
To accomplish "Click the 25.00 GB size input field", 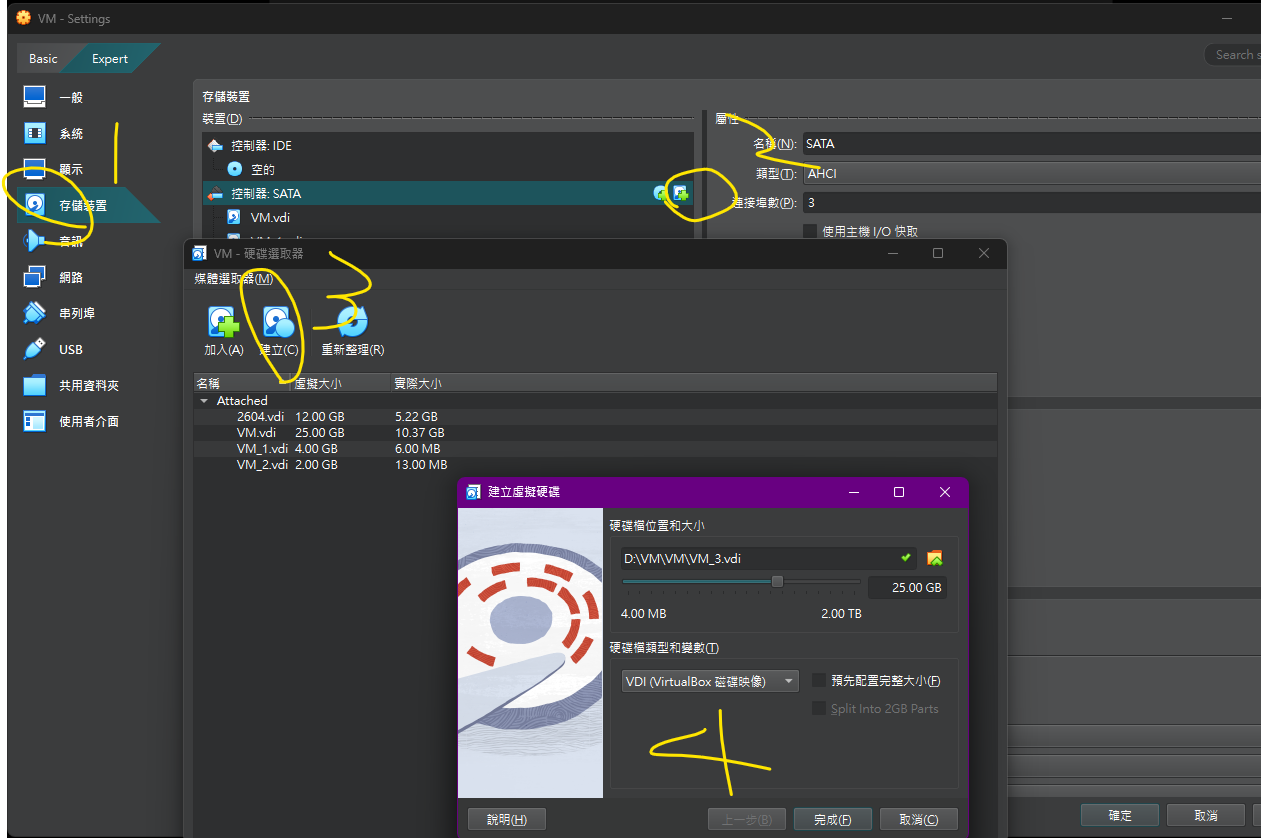I will coord(907,587).
